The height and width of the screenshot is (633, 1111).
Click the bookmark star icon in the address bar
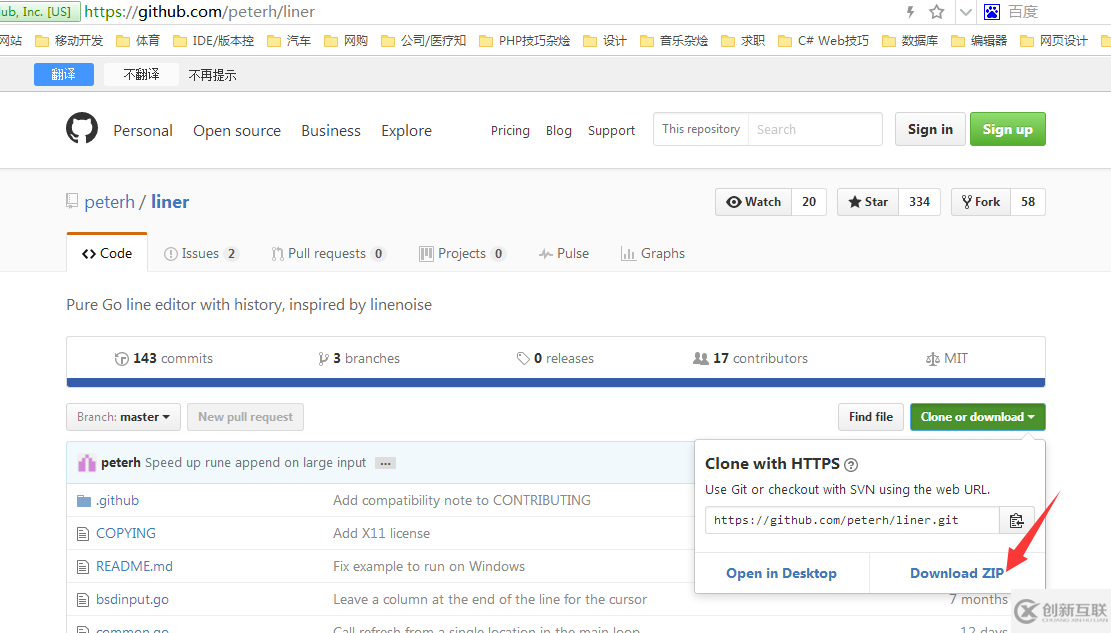(x=937, y=12)
